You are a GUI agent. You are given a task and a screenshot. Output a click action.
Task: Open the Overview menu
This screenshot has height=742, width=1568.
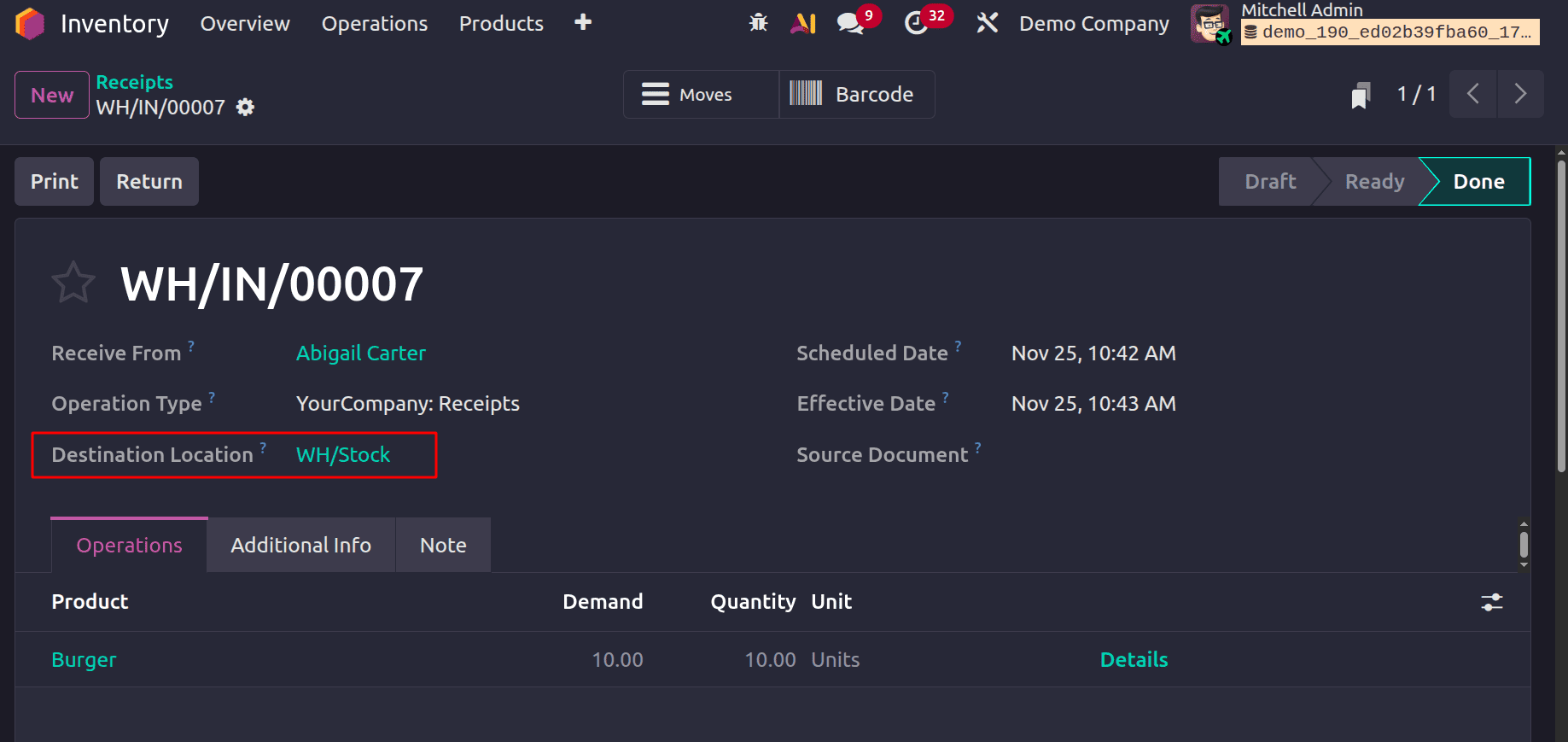click(245, 23)
